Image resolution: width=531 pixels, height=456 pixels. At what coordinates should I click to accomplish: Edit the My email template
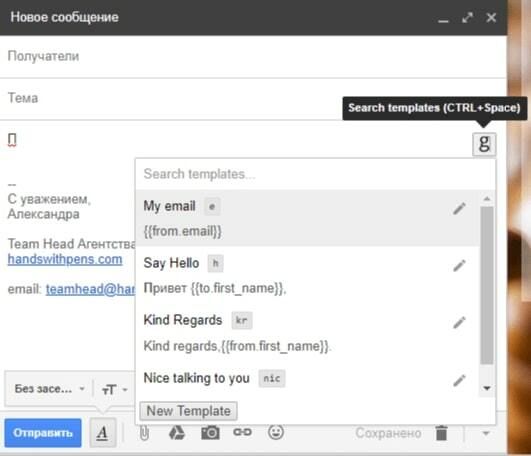[x=459, y=209]
